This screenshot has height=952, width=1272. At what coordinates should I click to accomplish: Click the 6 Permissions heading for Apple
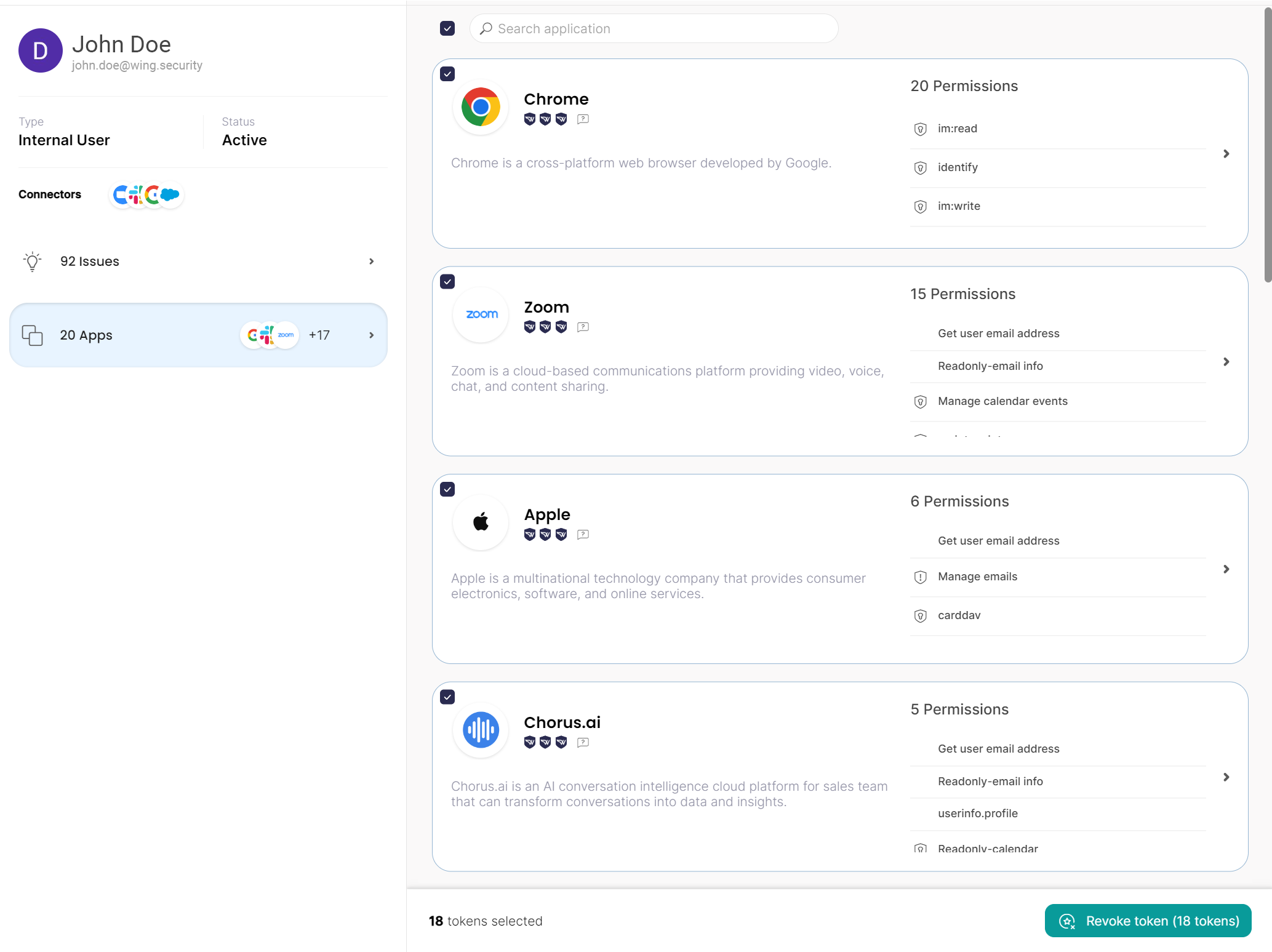(x=959, y=502)
